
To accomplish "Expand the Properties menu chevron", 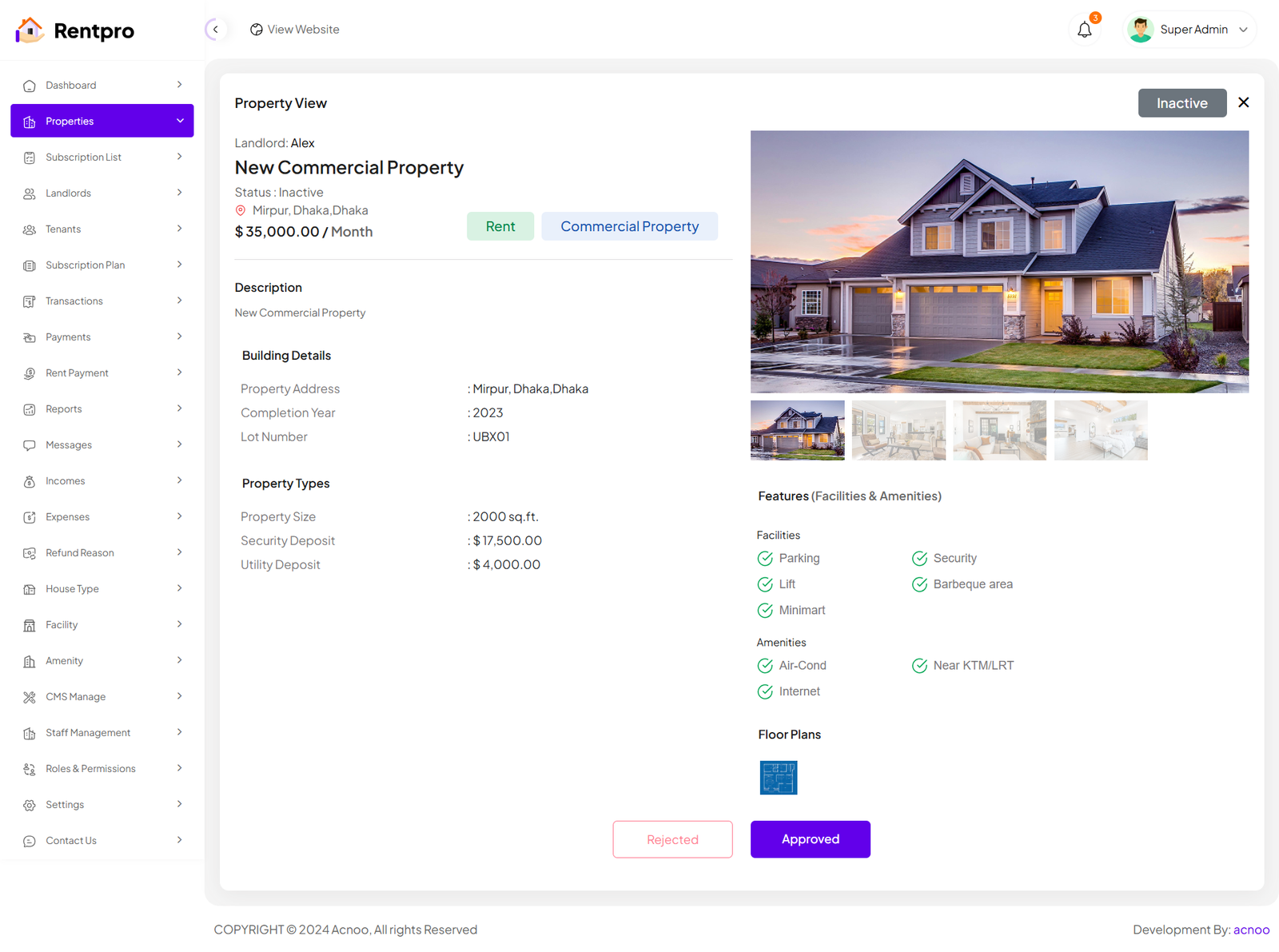I will coord(180,121).
